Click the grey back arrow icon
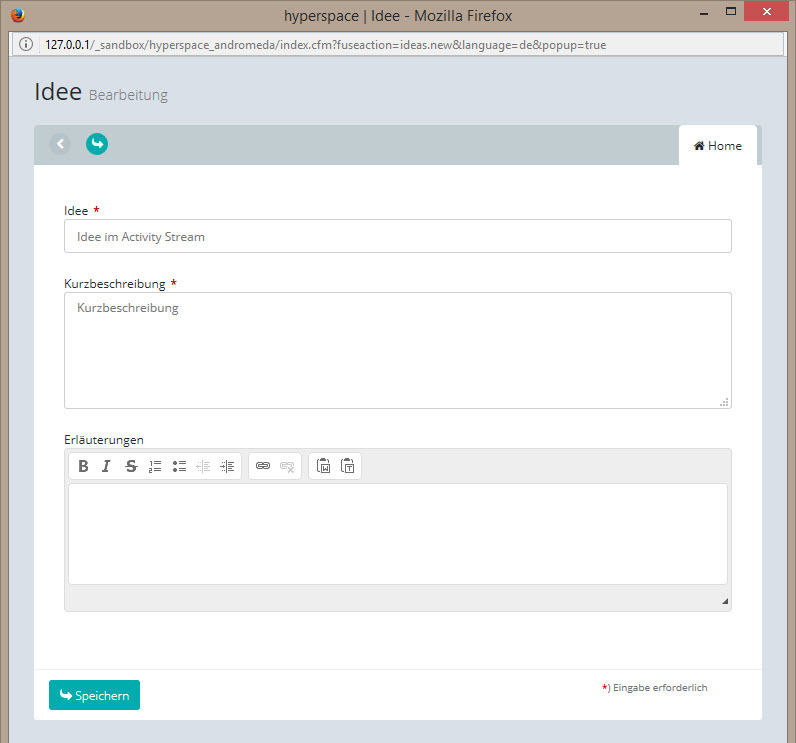The width and height of the screenshot is (796, 743). pyautogui.click(x=60, y=144)
